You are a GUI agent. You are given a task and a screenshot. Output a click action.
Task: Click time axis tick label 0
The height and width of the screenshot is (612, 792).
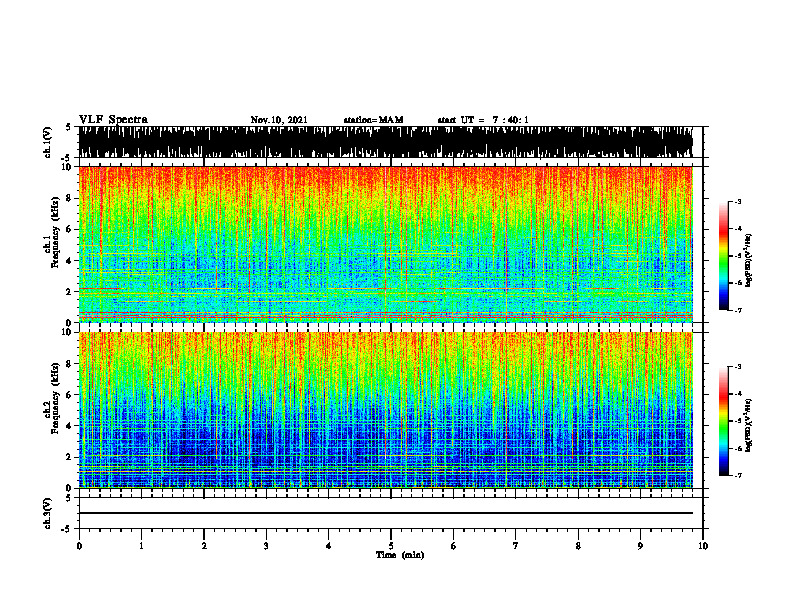(79, 546)
